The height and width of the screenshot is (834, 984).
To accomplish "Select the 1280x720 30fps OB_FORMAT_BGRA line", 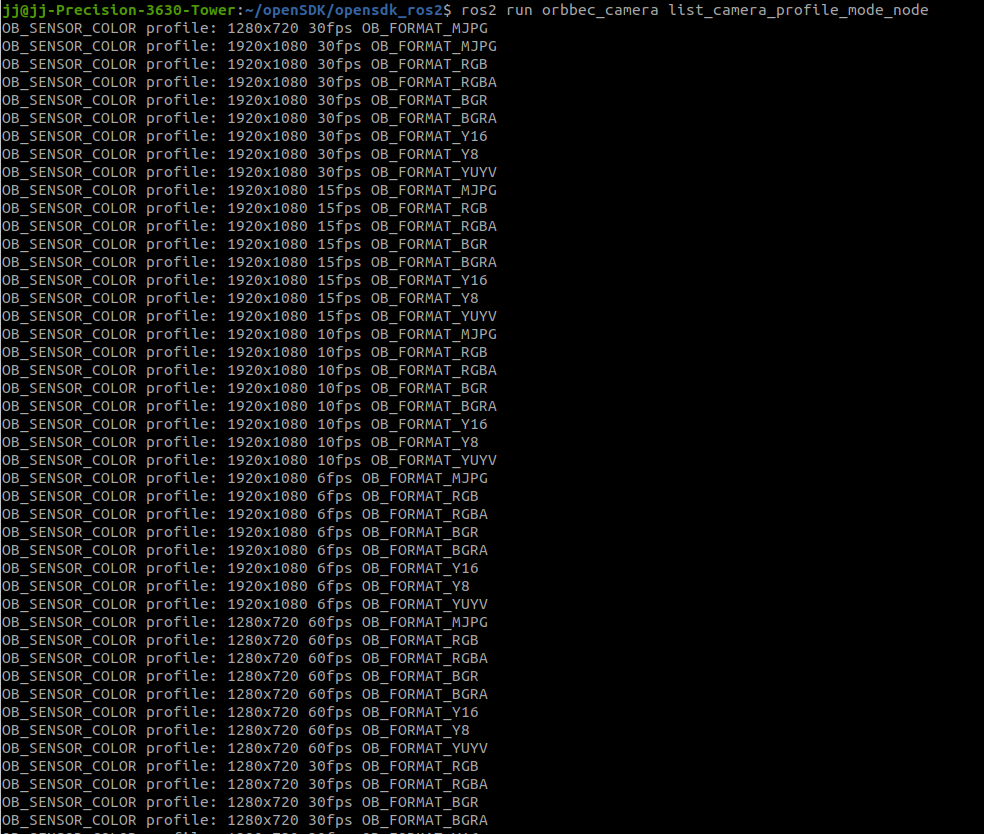I will pos(244,820).
